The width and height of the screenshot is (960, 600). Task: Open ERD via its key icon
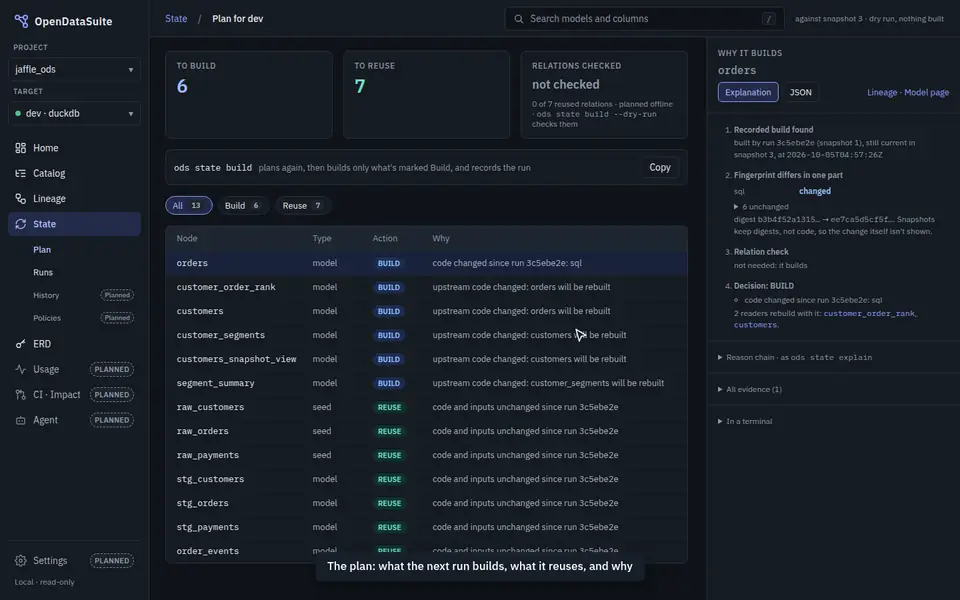21,344
